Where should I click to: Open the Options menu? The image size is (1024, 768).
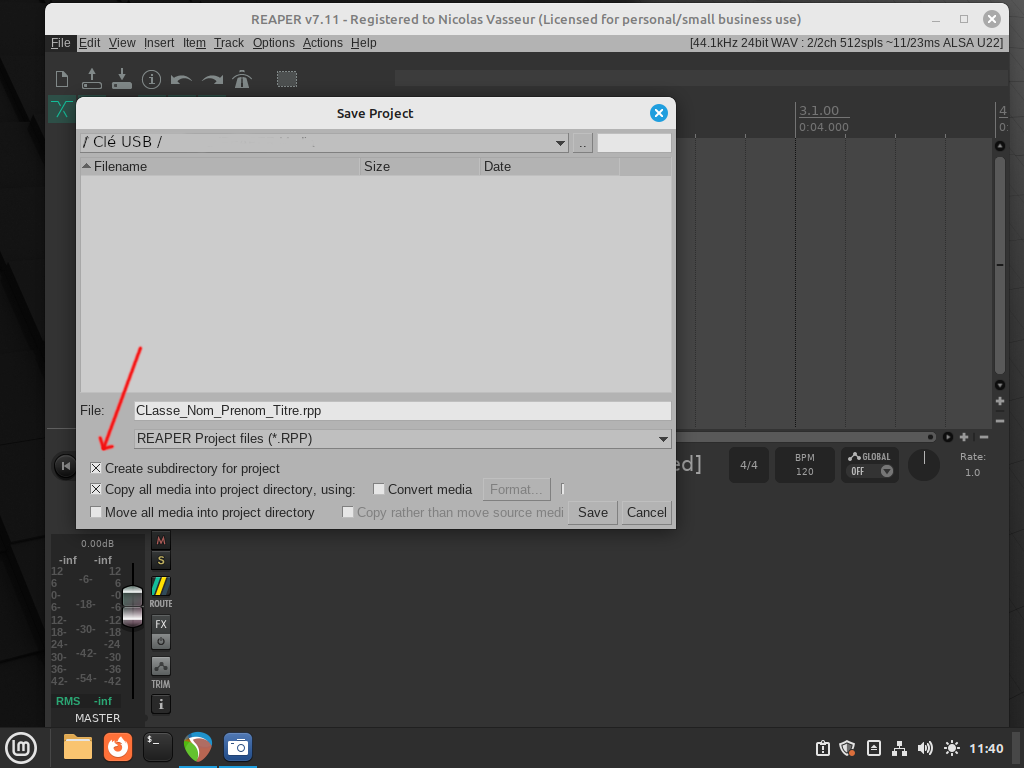274,43
